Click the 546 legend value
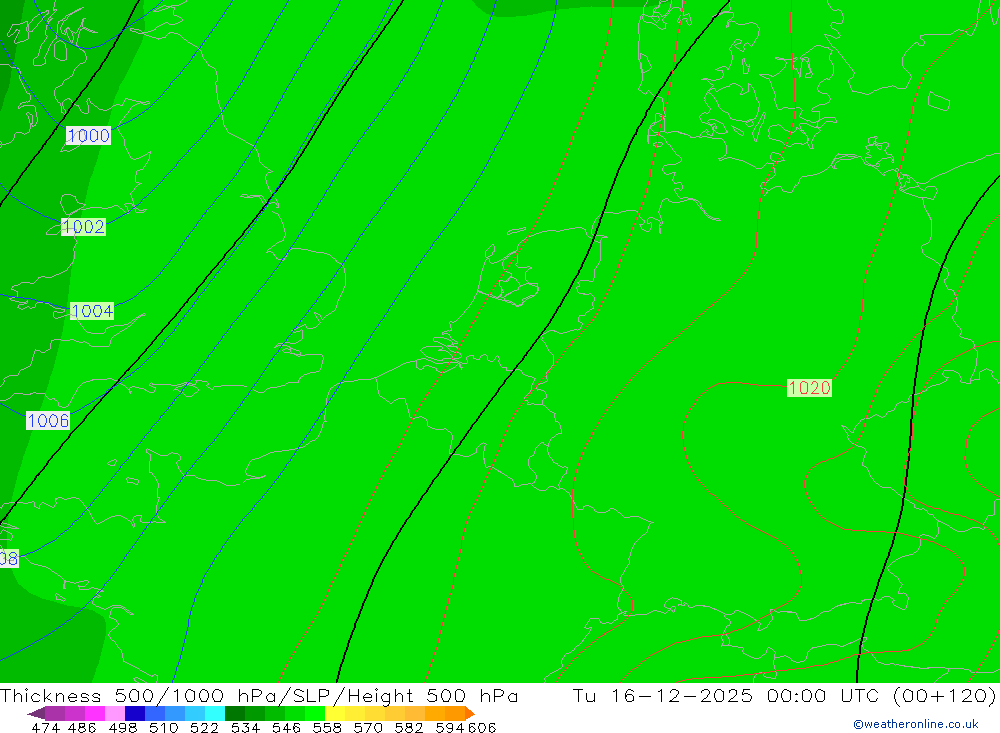This screenshot has height=733, width=1000. [x=286, y=727]
